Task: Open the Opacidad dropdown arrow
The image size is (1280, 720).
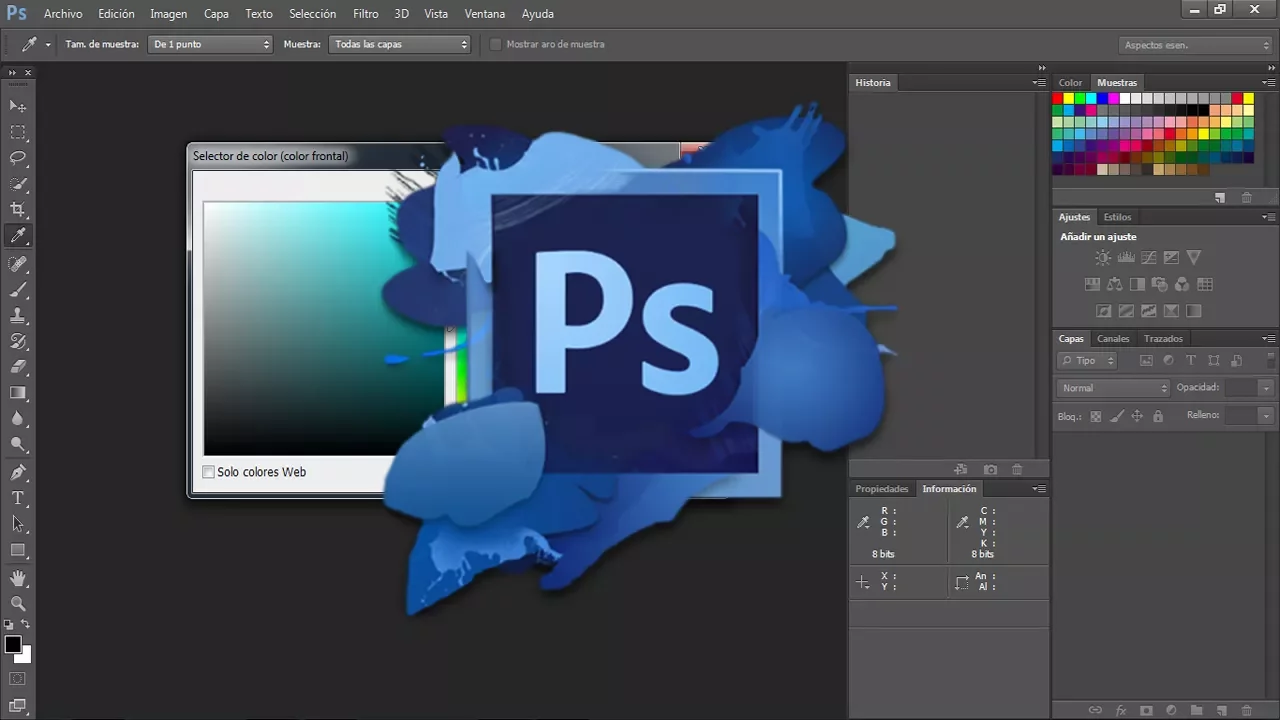Action: coord(1267,388)
